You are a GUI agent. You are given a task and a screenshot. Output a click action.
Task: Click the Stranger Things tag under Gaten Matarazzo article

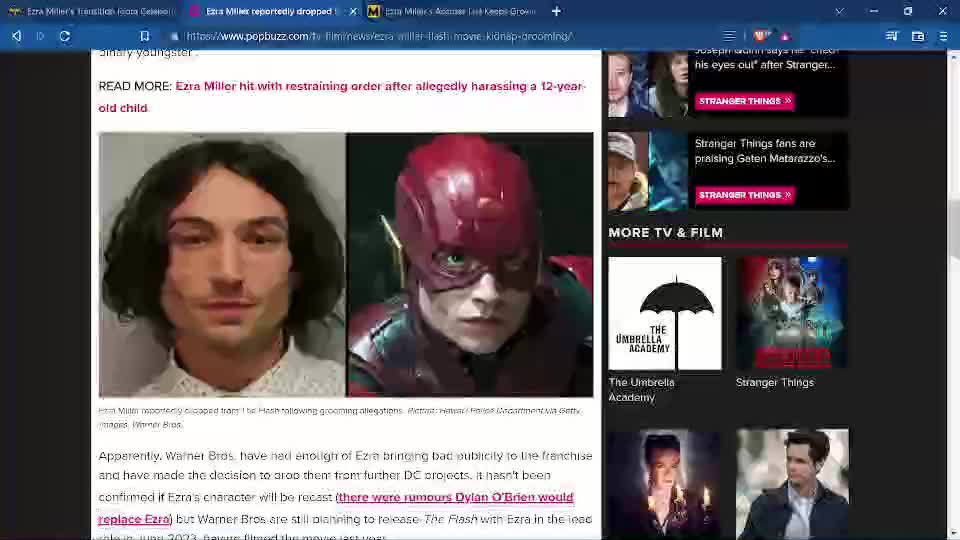(x=744, y=195)
